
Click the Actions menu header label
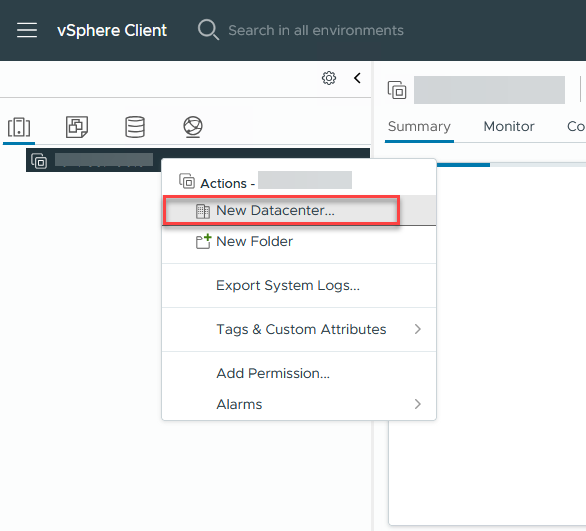pyautogui.click(x=227, y=183)
